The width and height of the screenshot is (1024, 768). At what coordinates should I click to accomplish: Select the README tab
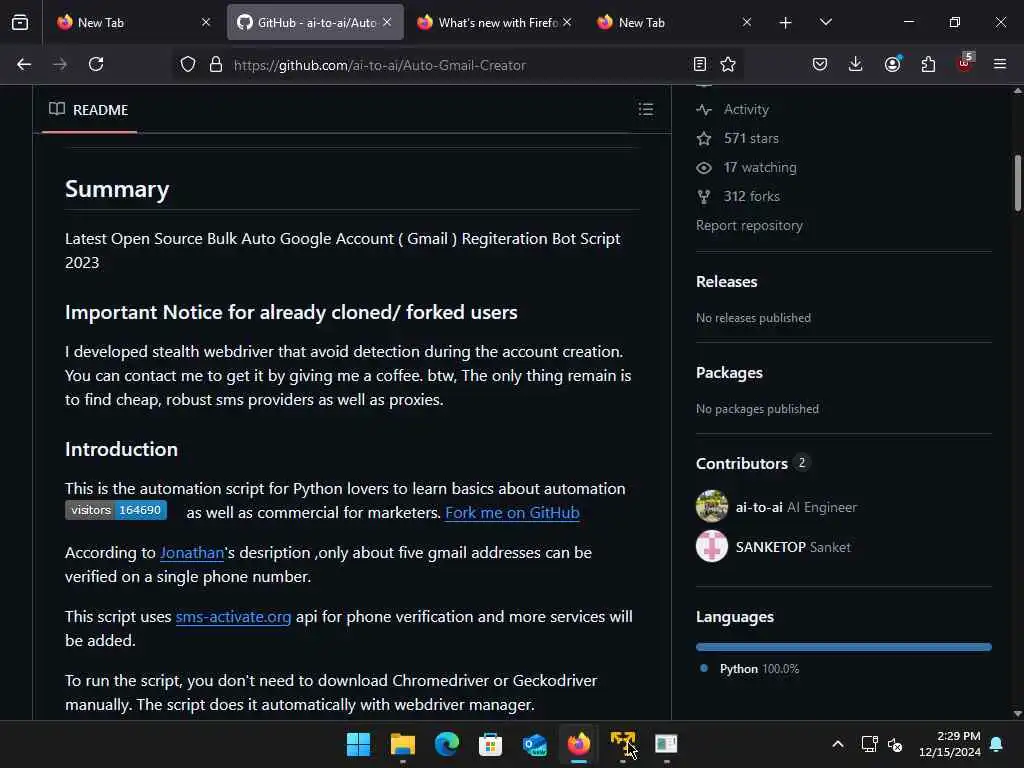pos(89,110)
